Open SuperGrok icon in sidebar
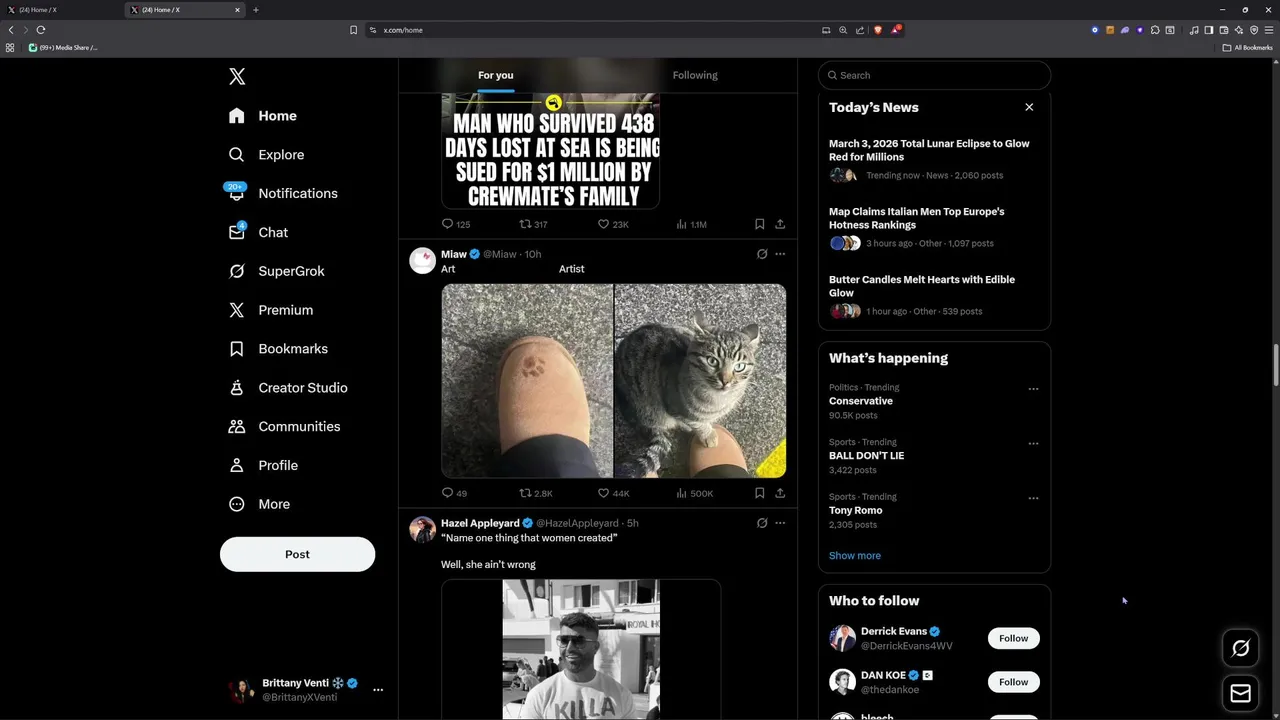 (237, 271)
